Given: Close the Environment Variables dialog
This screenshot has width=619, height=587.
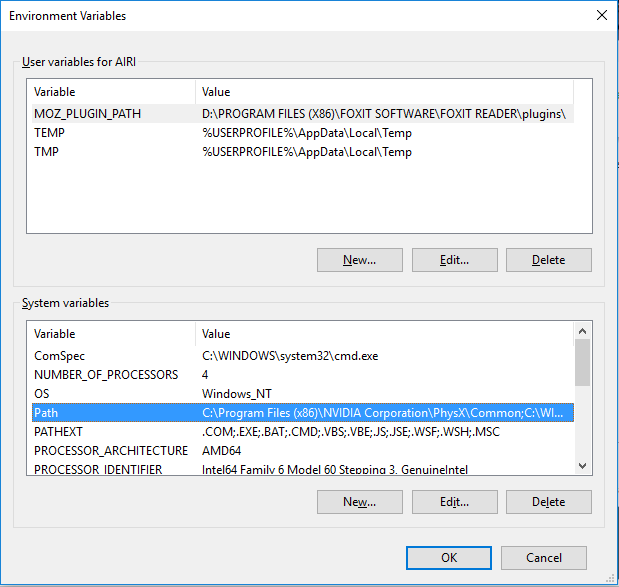Looking at the screenshot, I should click(x=601, y=16).
